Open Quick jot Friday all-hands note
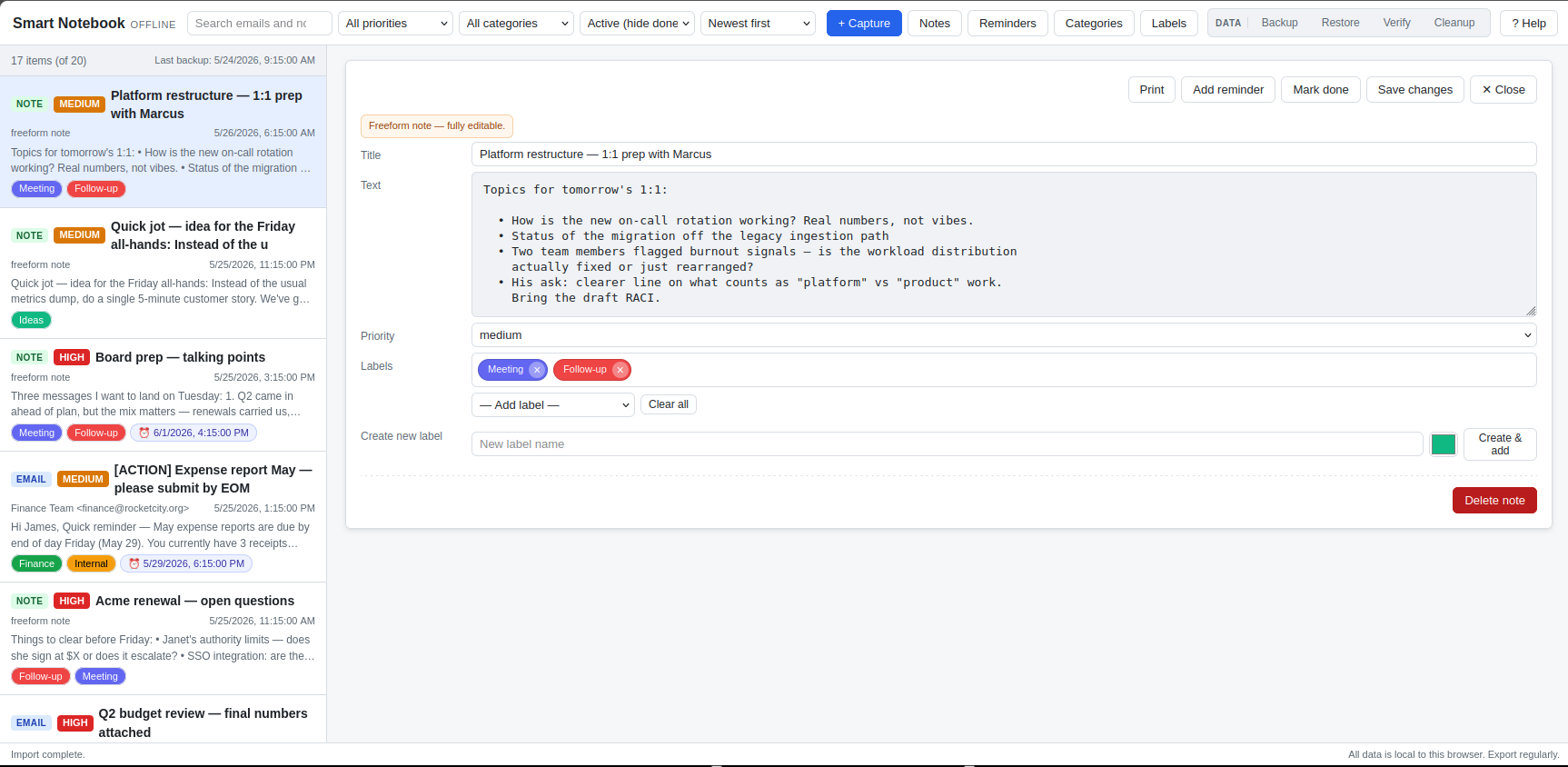The width and height of the screenshot is (1568, 767). 163,273
